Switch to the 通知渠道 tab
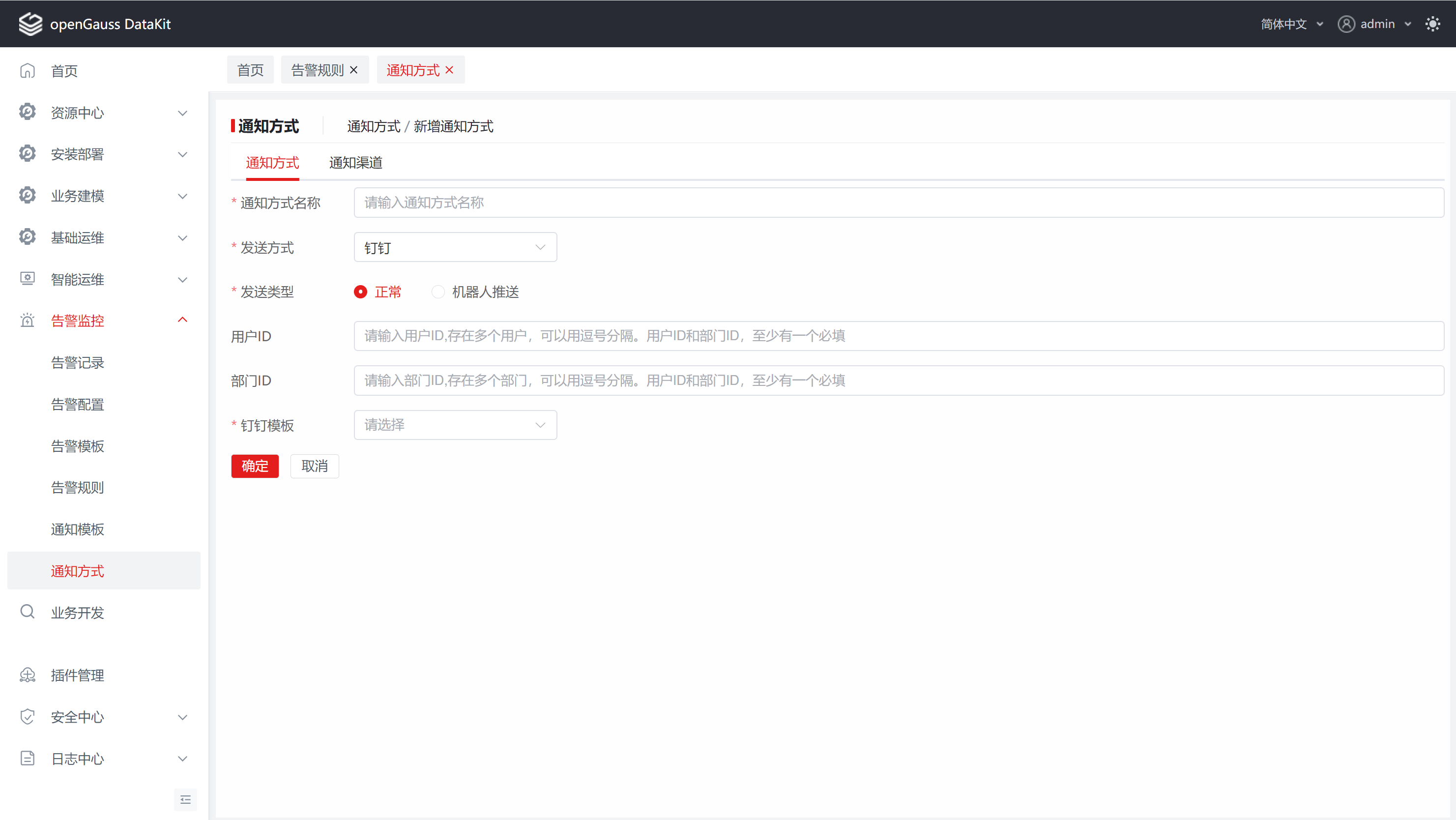This screenshot has width=1456, height=820. [355, 163]
